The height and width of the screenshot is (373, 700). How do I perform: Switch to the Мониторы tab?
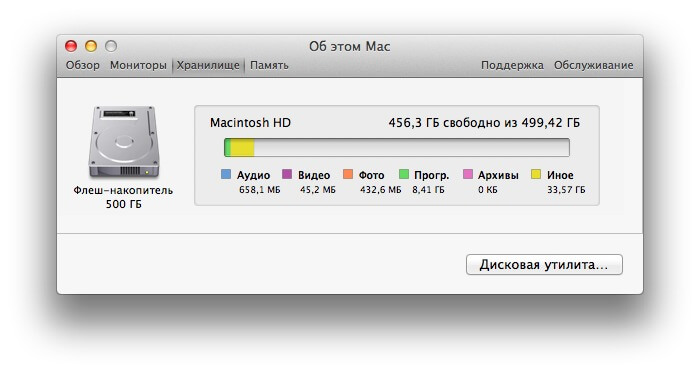point(138,65)
